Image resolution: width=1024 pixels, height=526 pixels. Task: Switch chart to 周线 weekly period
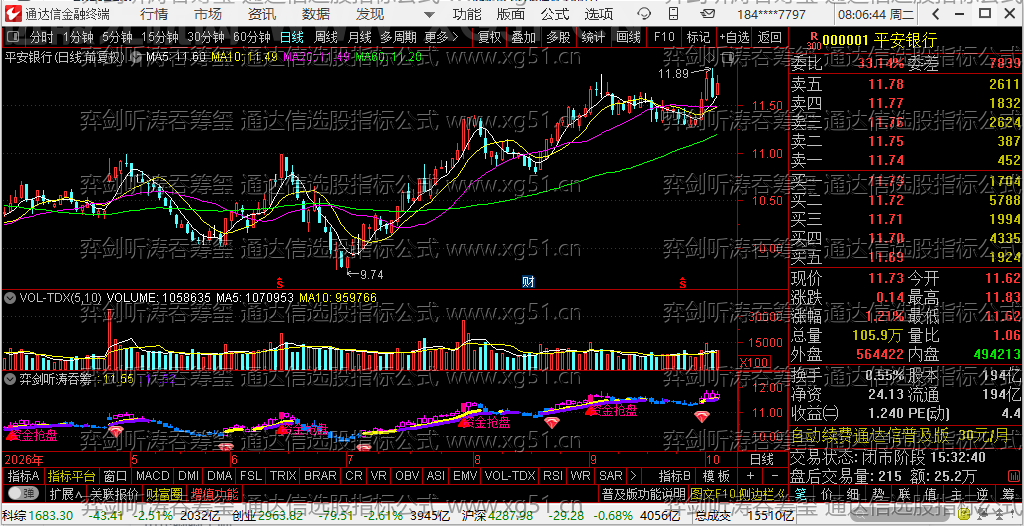(326, 37)
